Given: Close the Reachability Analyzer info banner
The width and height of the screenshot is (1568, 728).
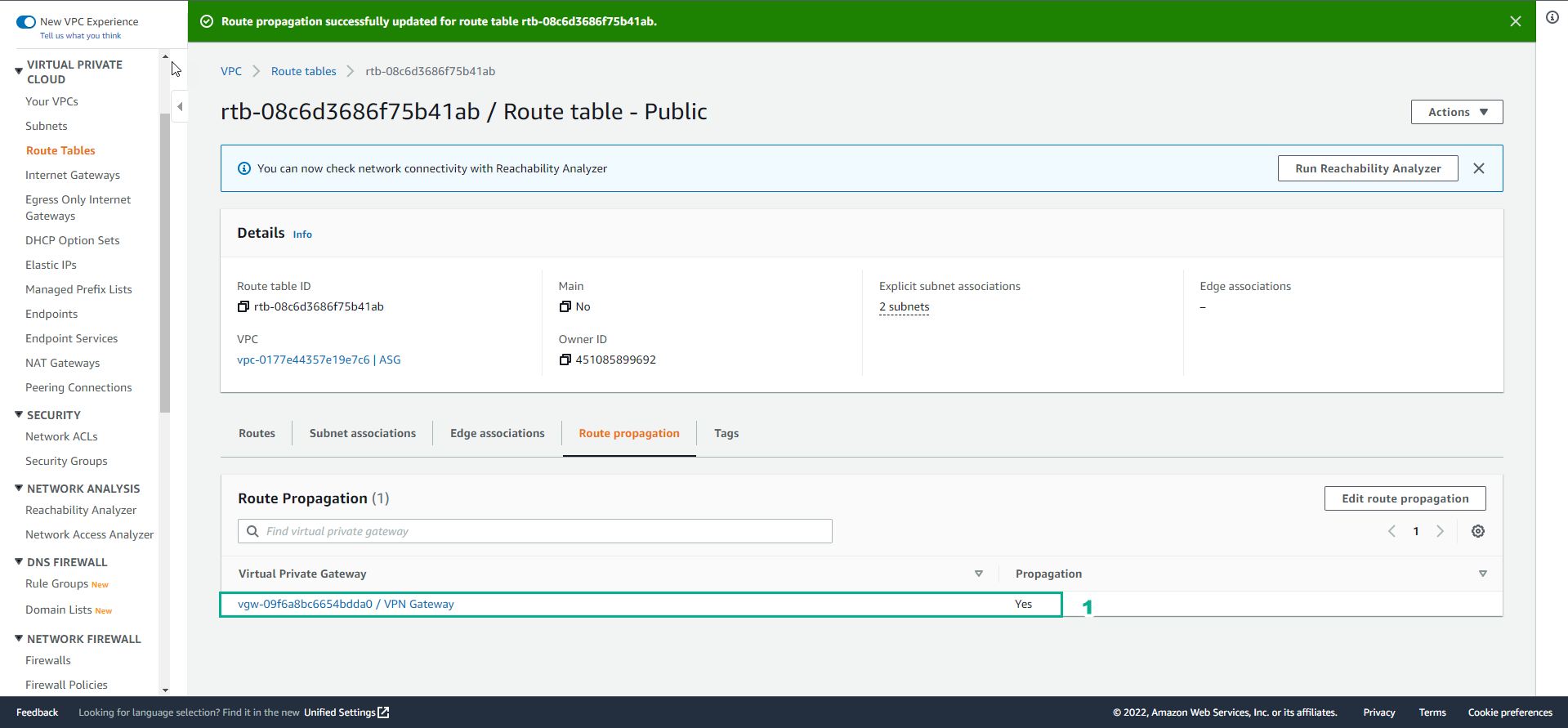Looking at the screenshot, I should click(x=1479, y=168).
